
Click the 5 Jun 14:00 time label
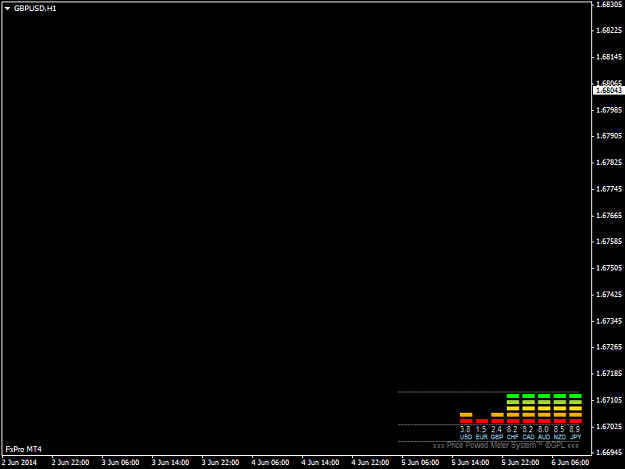[x=470, y=463]
